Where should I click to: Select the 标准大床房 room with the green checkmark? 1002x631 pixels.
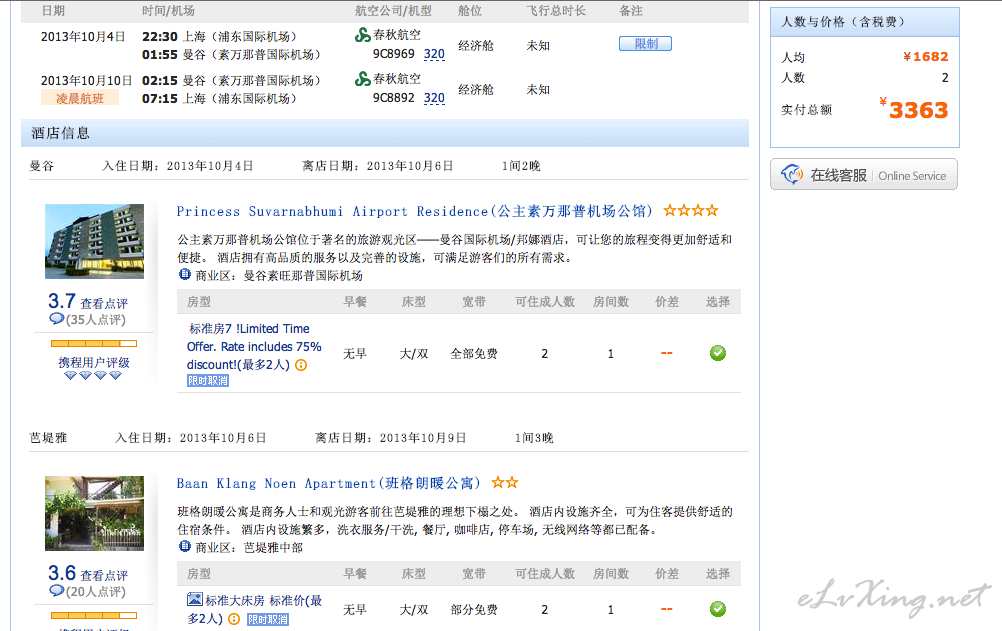[x=718, y=609]
